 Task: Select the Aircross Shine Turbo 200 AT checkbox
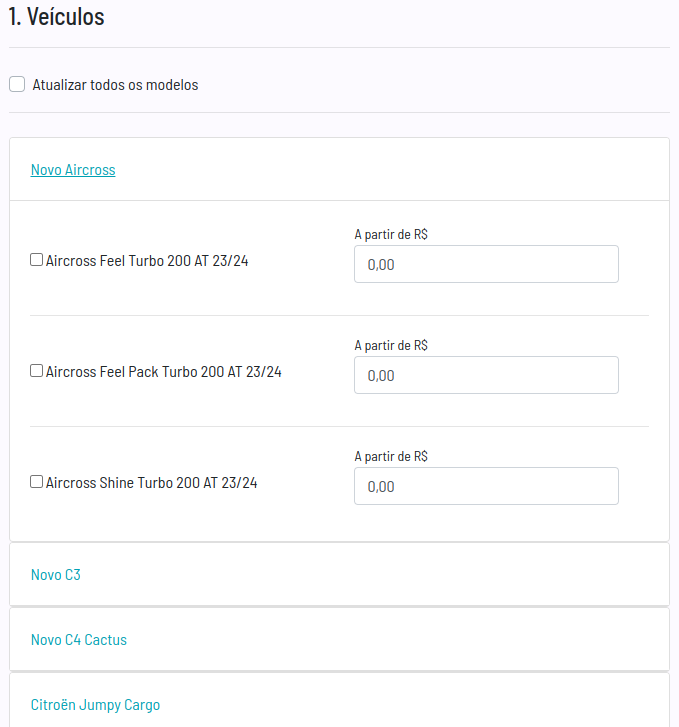pyautogui.click(x=37, y=482)
